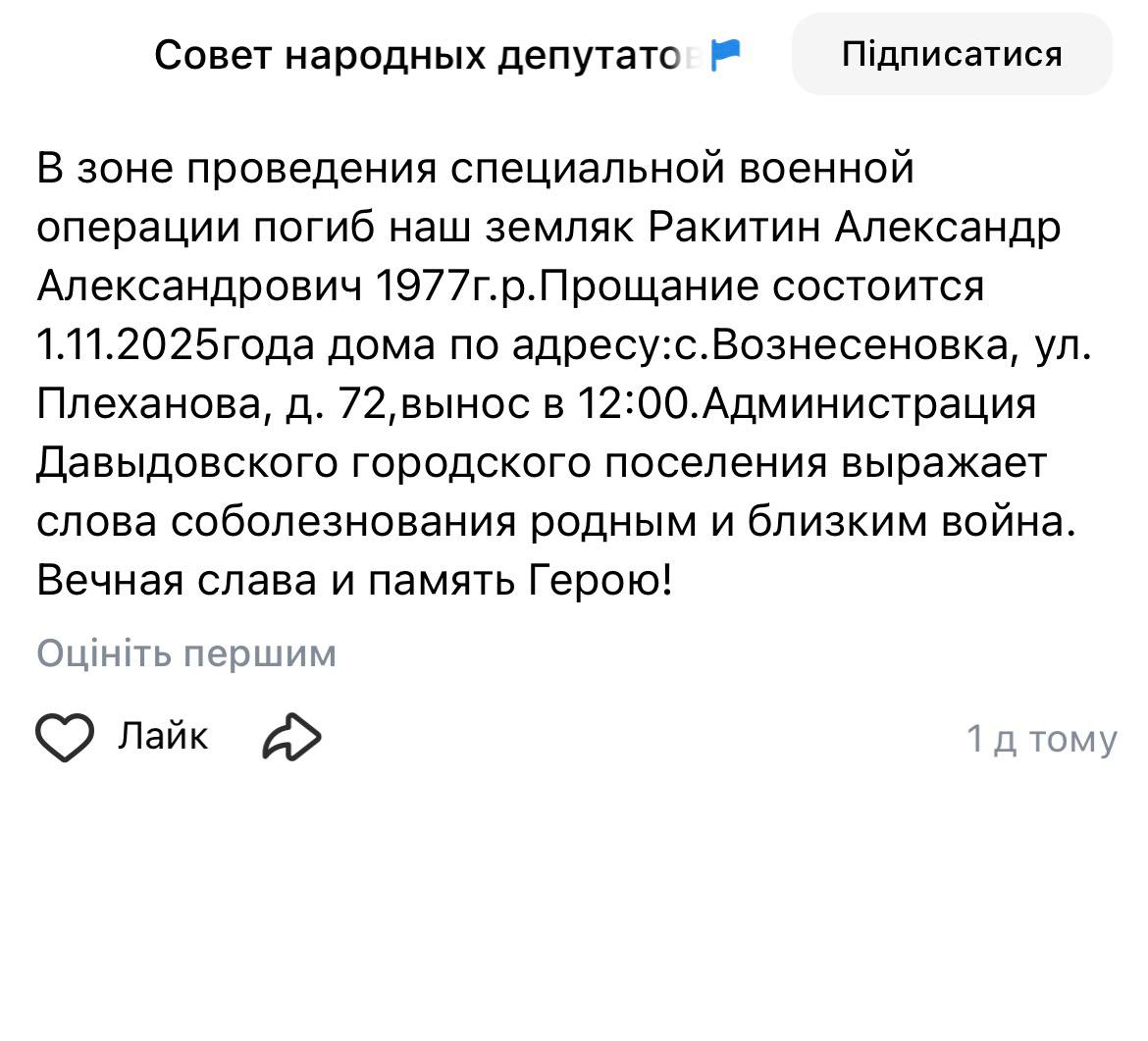The height and width of the screenshot is (1041, 1148).
Task: Click the closing line 'Вечная слава и память Герою!'
Action: (355, 582)
